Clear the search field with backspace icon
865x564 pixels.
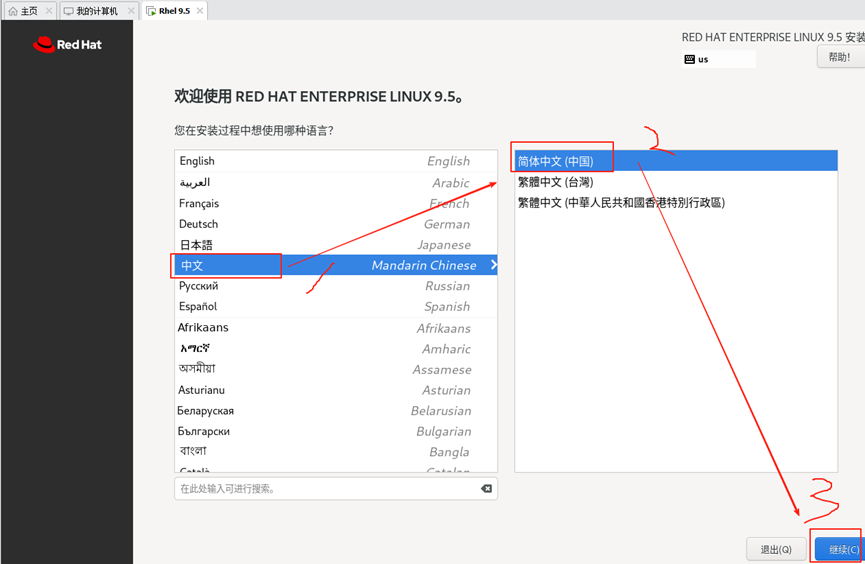pyautogui.click(x=486, y=488)
